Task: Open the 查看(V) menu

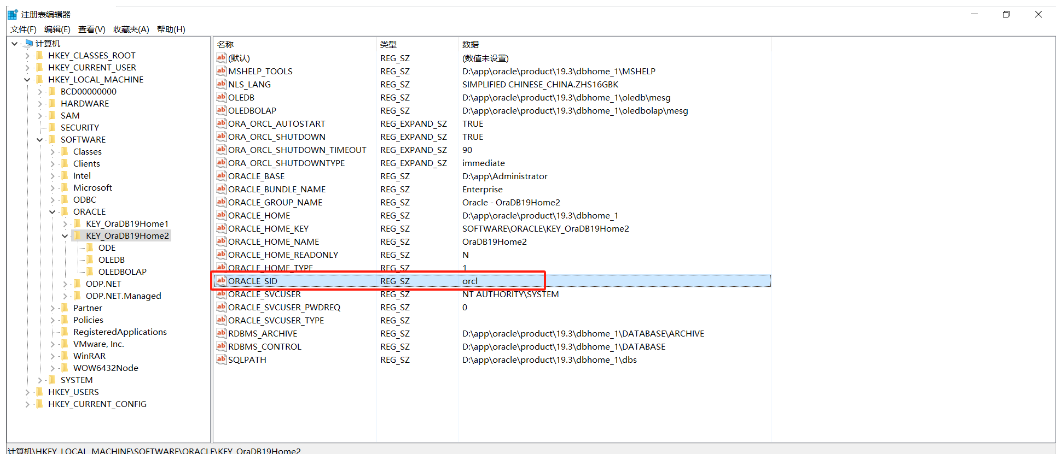Action: (x=92, y=30)
